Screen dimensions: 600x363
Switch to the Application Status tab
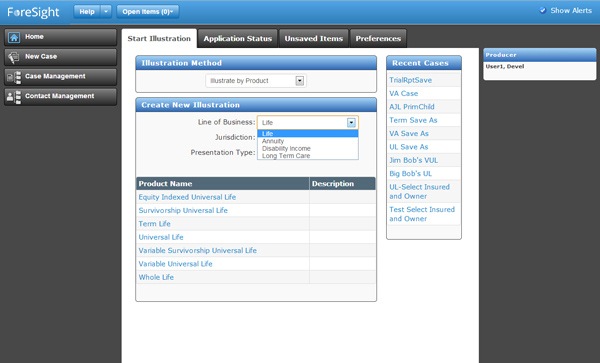point(238,39)
